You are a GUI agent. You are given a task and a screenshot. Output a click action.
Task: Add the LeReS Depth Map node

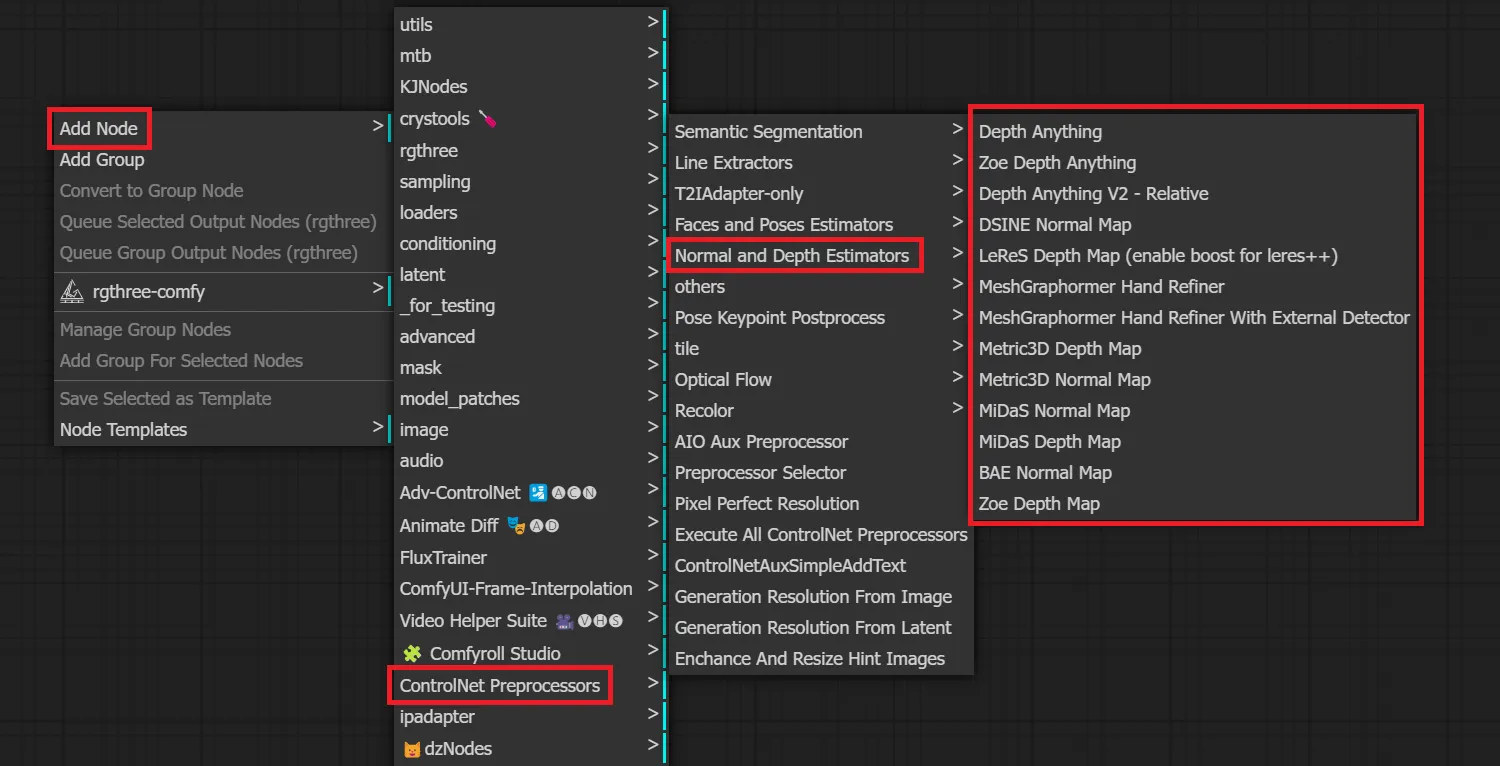click(x=1195, y=255)
